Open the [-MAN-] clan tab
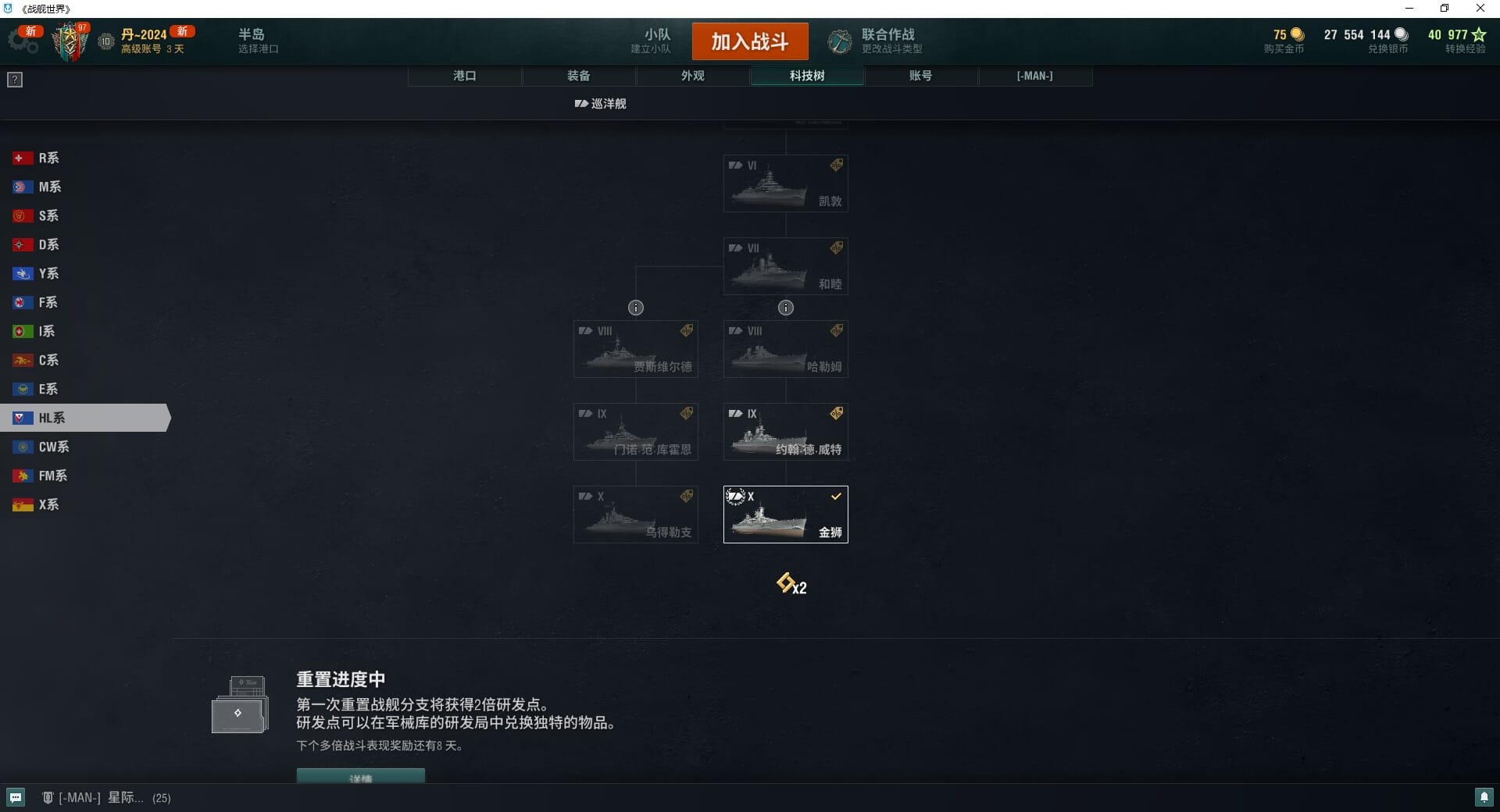Screen dimensions: 1500x812 point(1035,76)
